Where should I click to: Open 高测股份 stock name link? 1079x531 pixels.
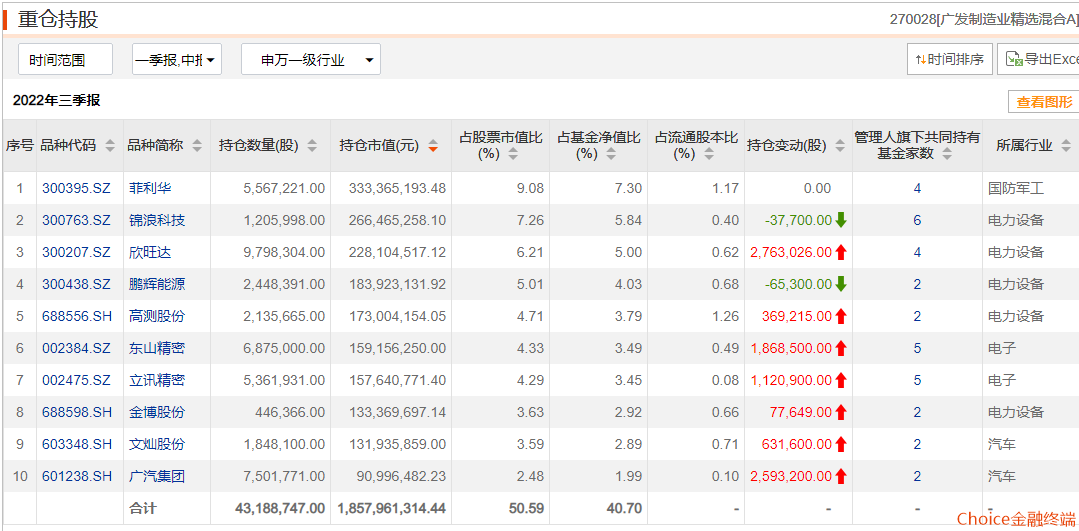click(157, 316)
